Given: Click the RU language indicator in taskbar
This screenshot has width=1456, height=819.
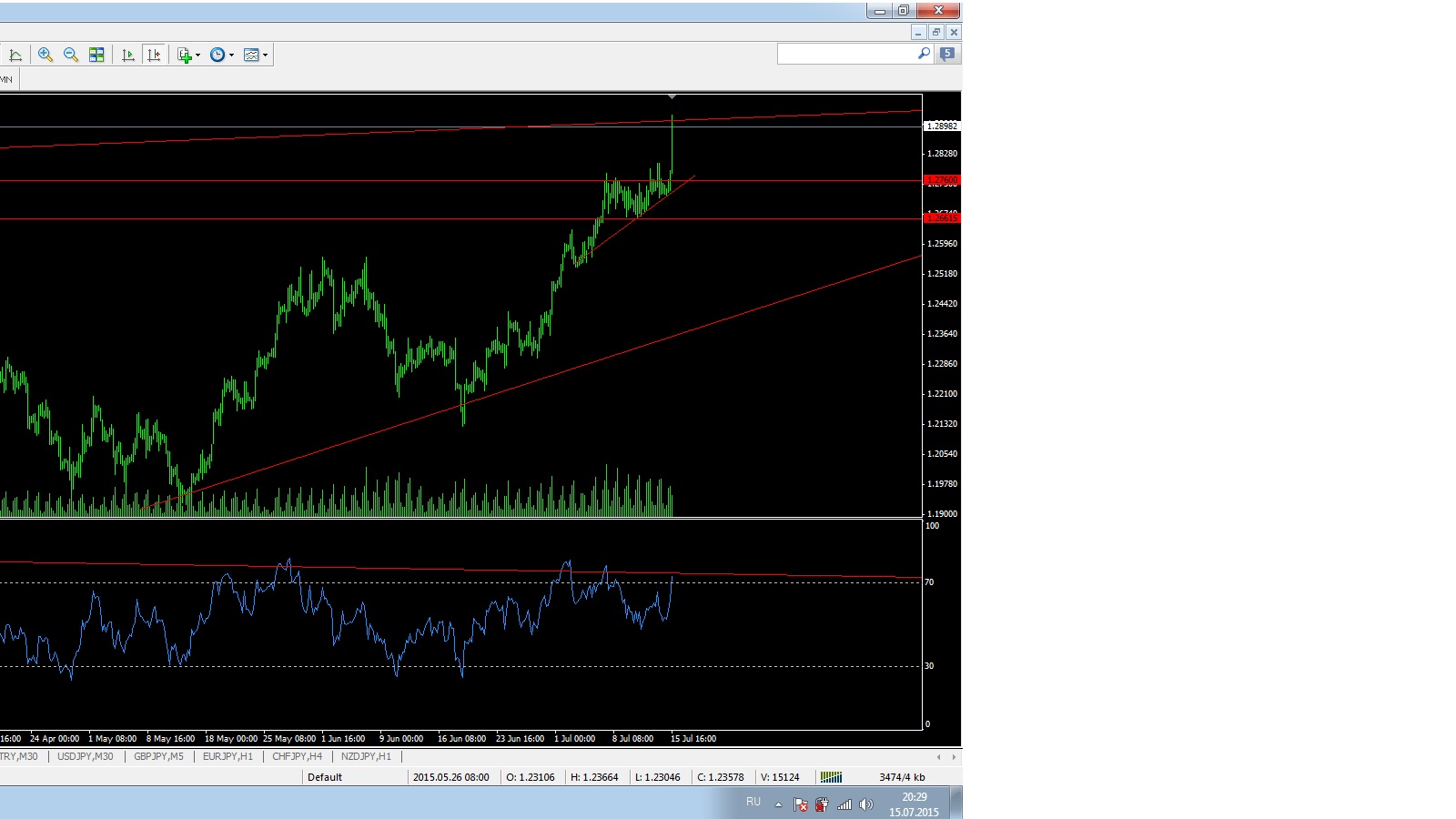Looking at the screenshot, I should pyautogui.click(x=753, y=802).
